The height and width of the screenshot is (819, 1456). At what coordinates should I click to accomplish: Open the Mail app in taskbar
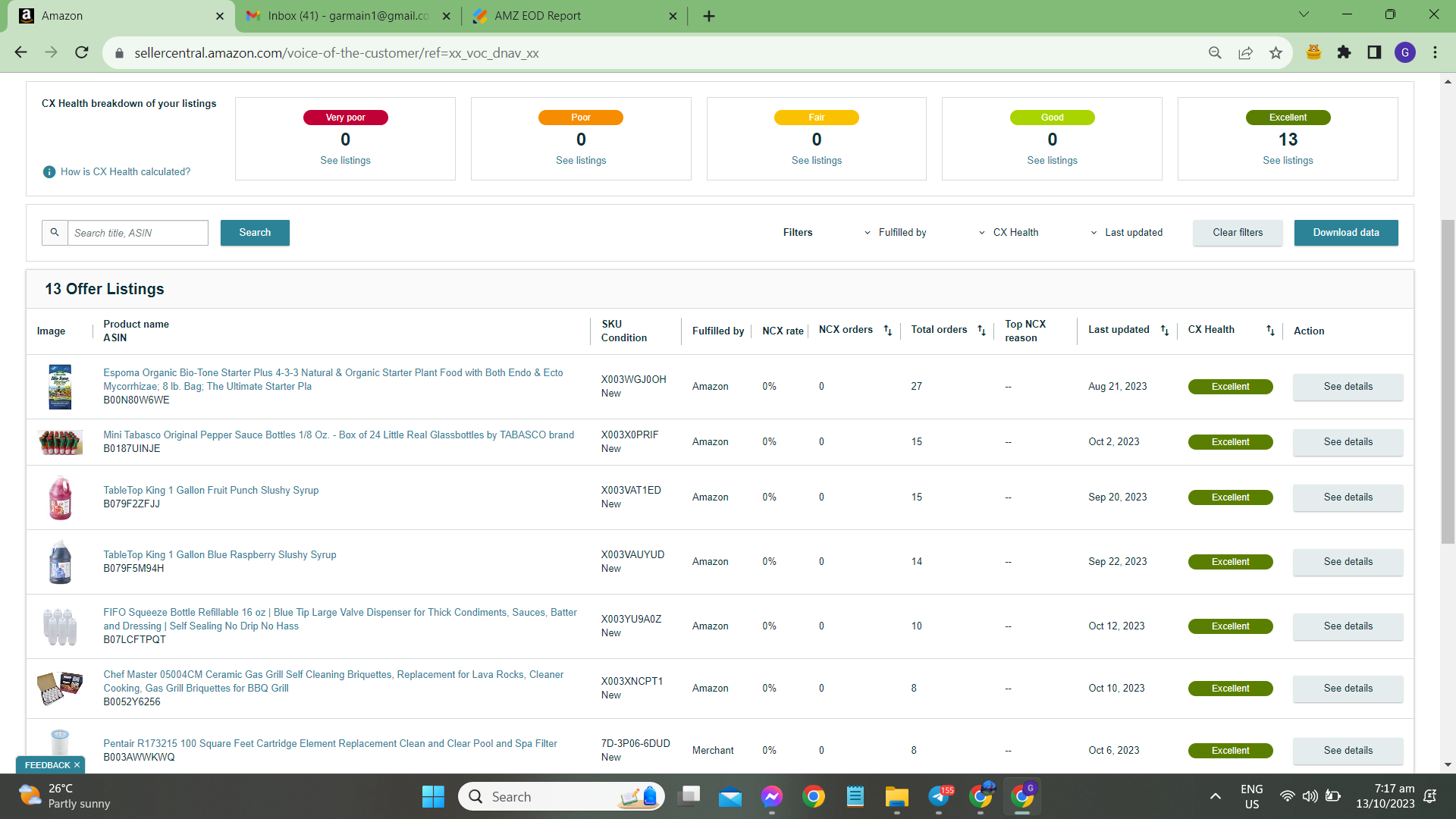730,796
